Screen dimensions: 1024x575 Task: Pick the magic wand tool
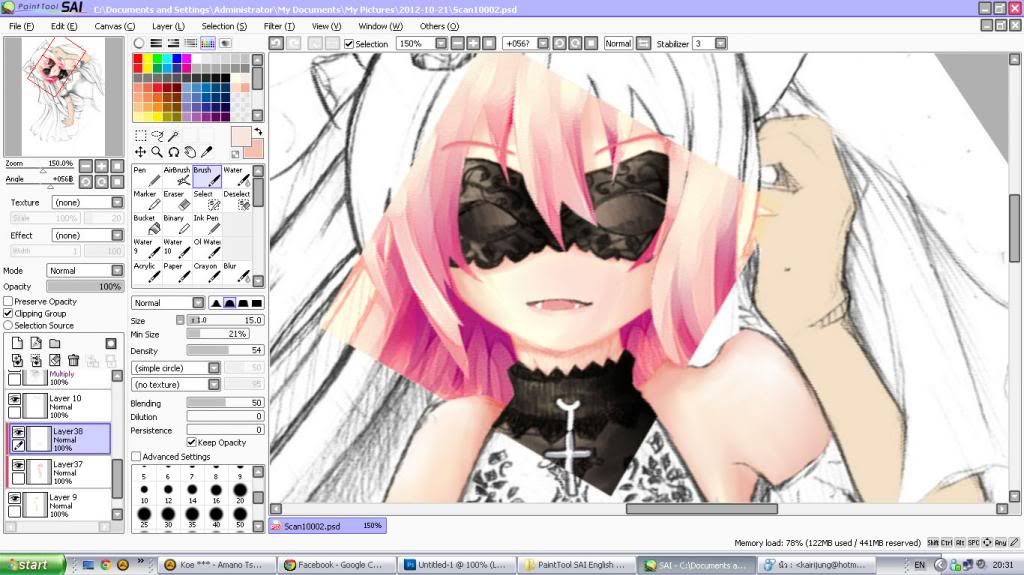click(x=174, y=136)
